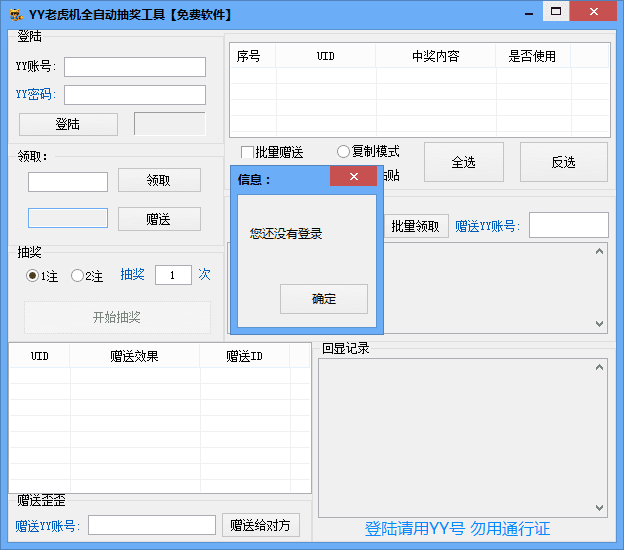Click the 赠送效果 column header
Viewport: 624px width, 550px height.
pyautogui.click(x=135, y=356)
